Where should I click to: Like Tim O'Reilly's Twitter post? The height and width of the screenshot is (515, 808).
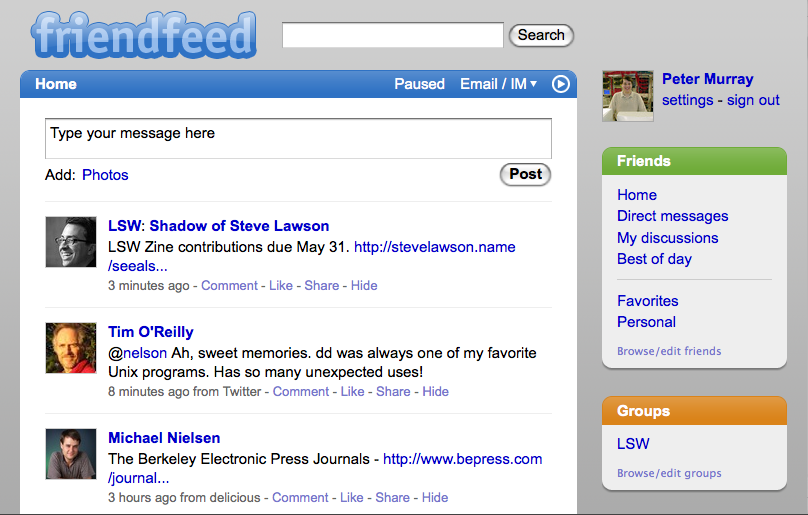point(352,392)
